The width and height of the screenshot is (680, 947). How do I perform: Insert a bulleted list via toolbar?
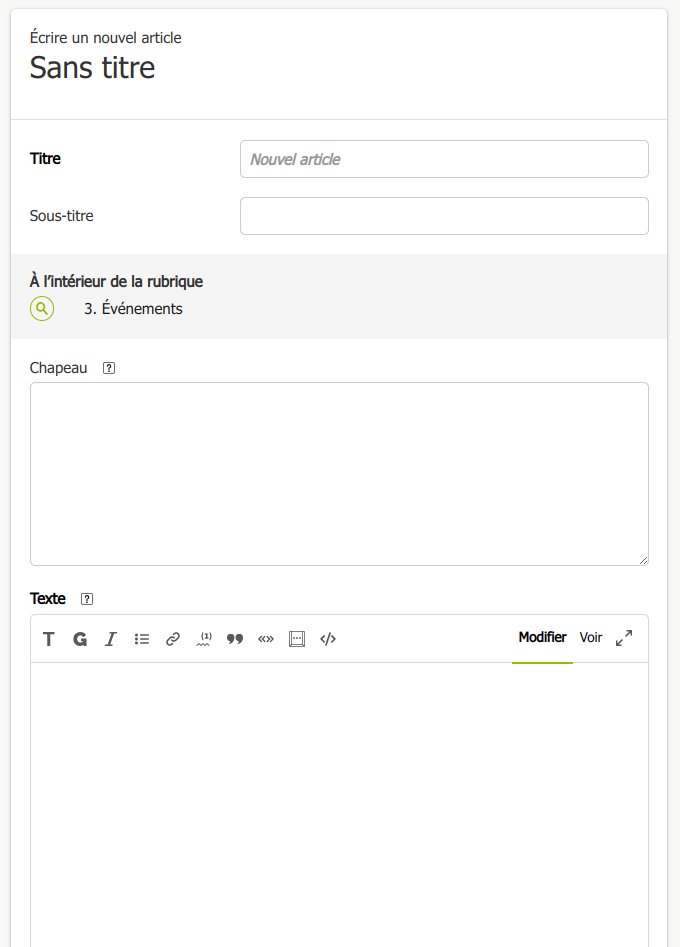[x=142, y=639]
